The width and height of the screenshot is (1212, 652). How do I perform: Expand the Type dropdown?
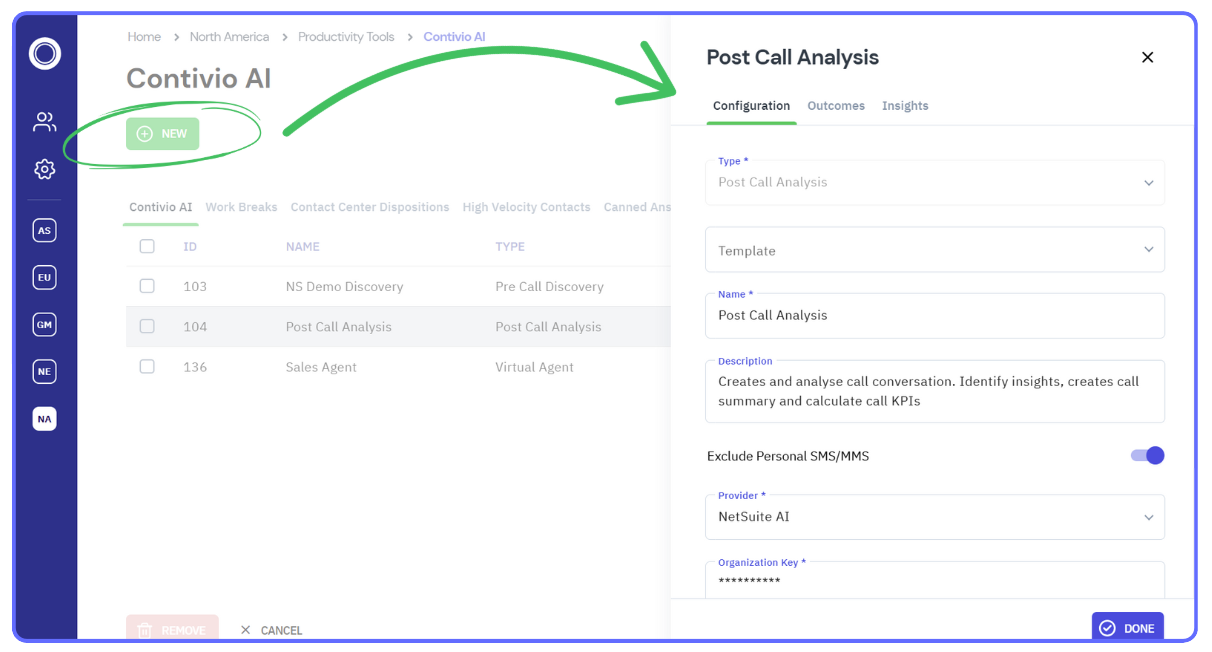point(934,182)
